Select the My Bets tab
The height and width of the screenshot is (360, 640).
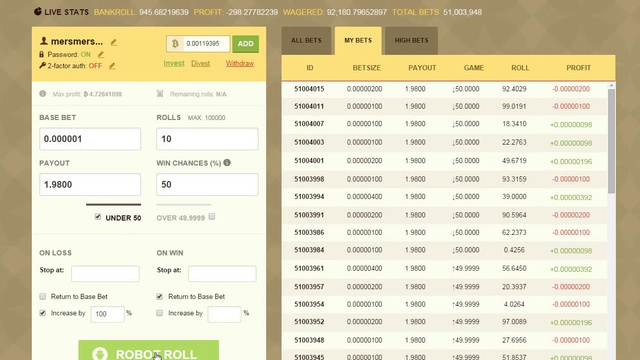click(358, 40)
